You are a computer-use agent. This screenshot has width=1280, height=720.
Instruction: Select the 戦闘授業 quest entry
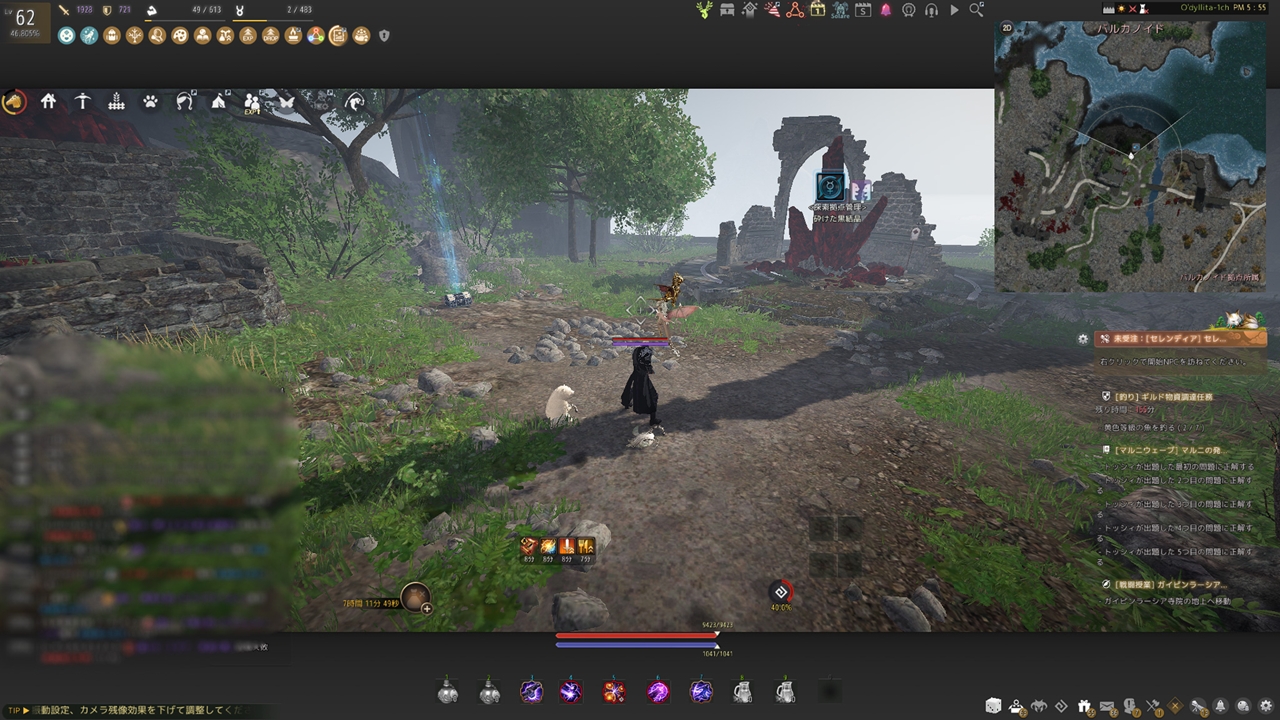pos(1165,584)
